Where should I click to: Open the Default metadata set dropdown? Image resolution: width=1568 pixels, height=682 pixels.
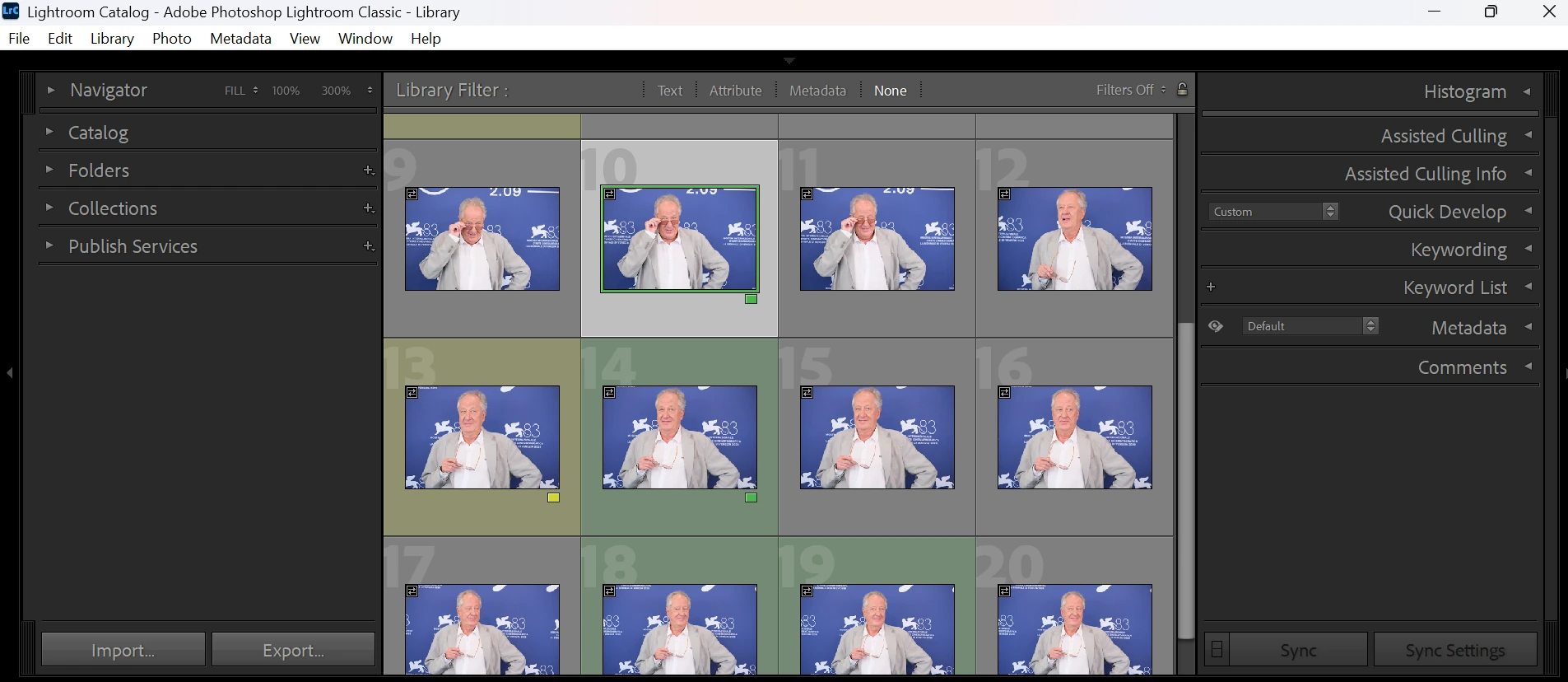pyautogui.click(x=1310, y=326)
